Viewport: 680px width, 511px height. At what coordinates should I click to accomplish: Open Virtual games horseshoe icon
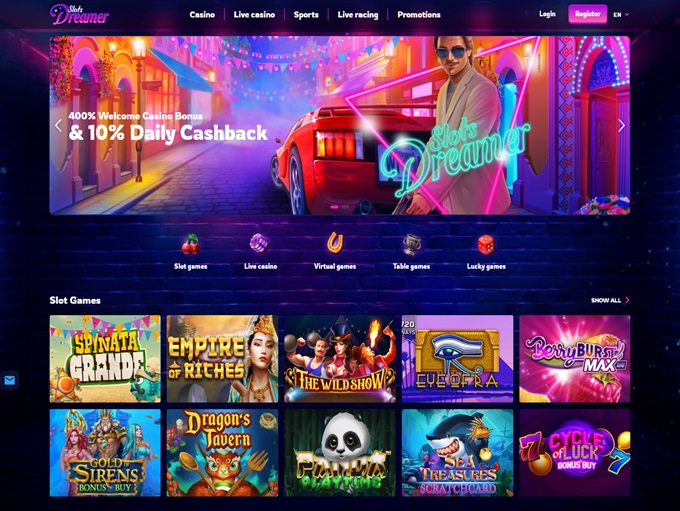point(335,243)
